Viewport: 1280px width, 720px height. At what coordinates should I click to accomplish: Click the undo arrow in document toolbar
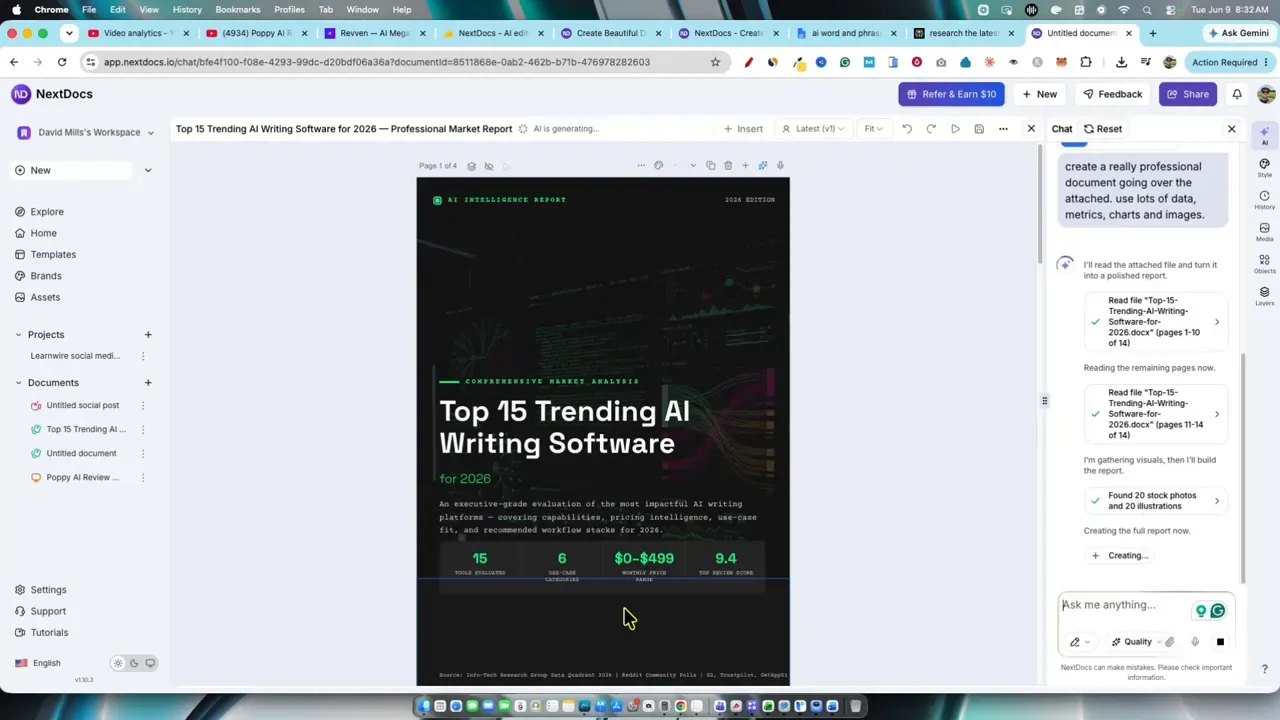pos(907,129)
